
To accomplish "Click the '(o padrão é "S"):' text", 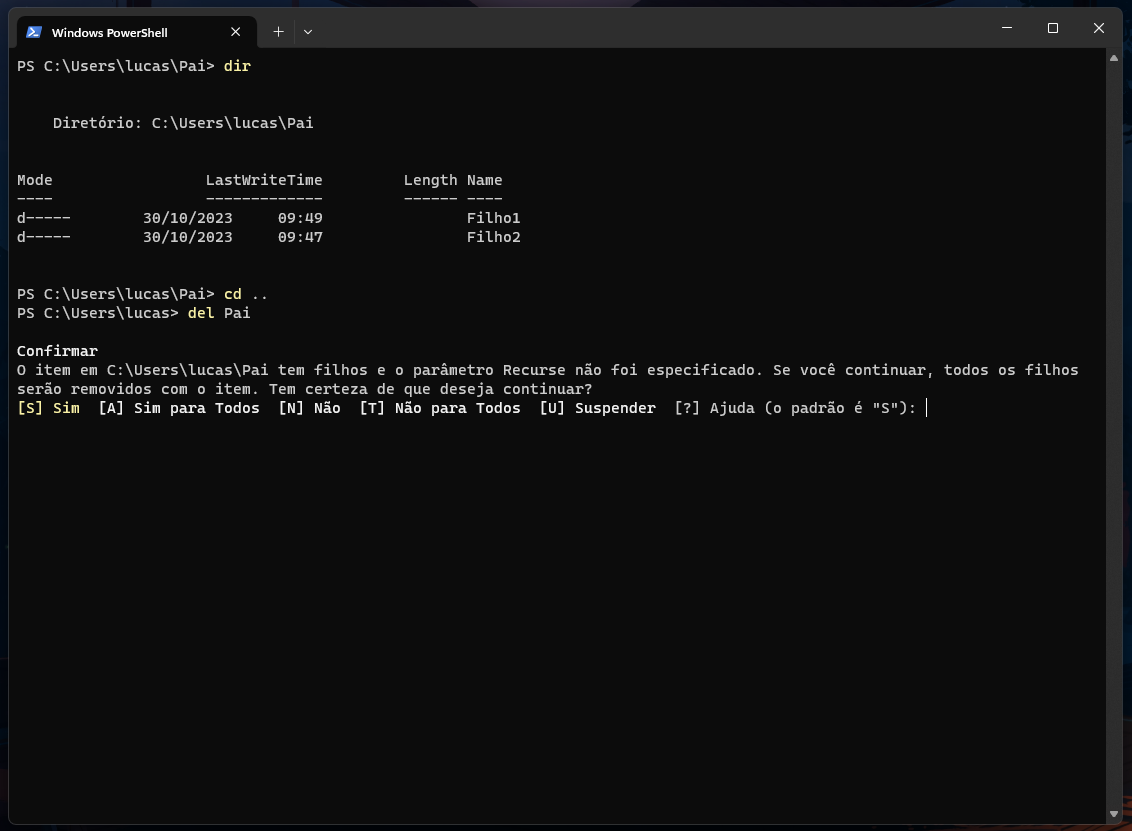I will click(x=840, y=408).
